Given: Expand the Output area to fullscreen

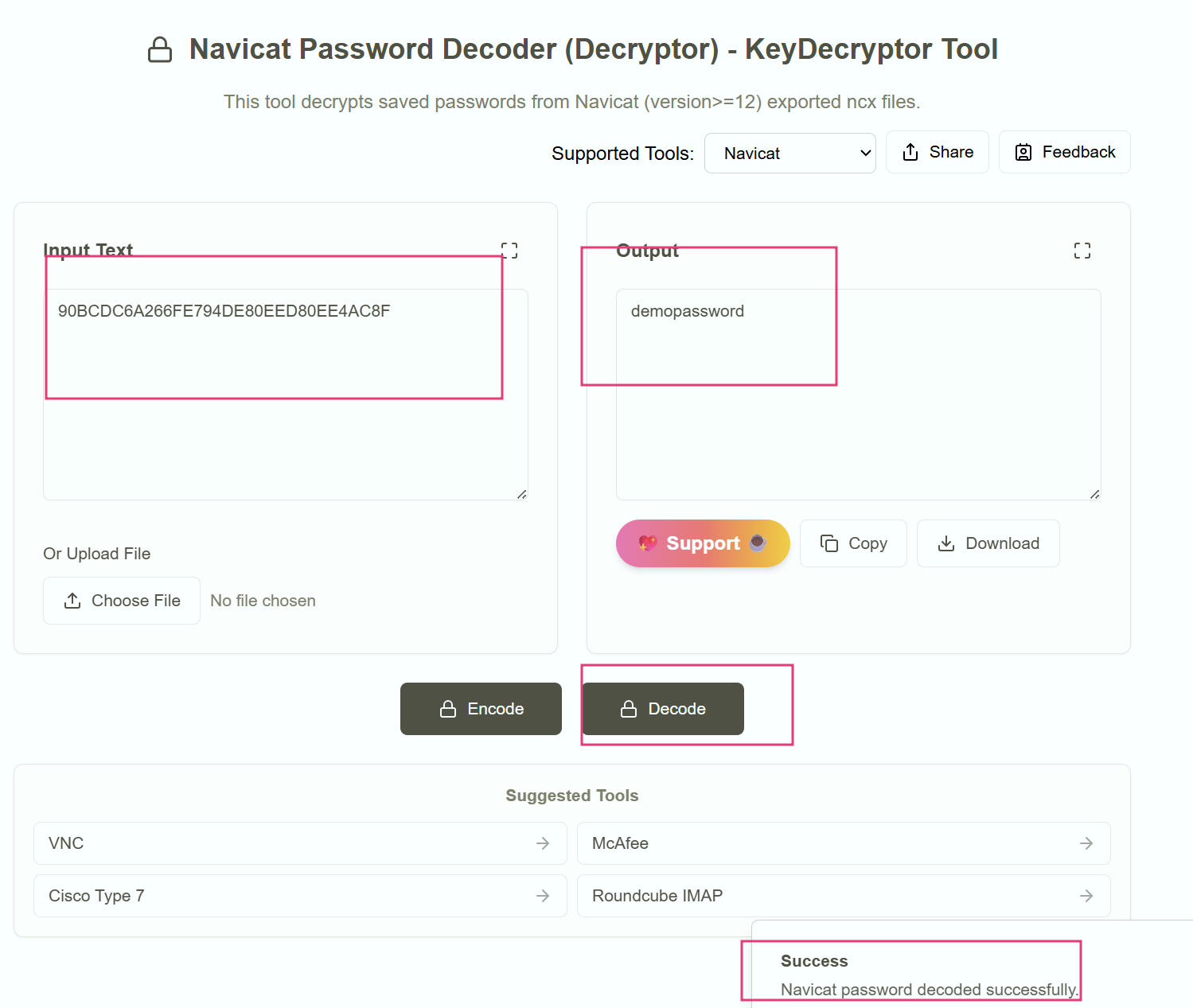Looking at the screenshot, I should [x=1082, y=250].
